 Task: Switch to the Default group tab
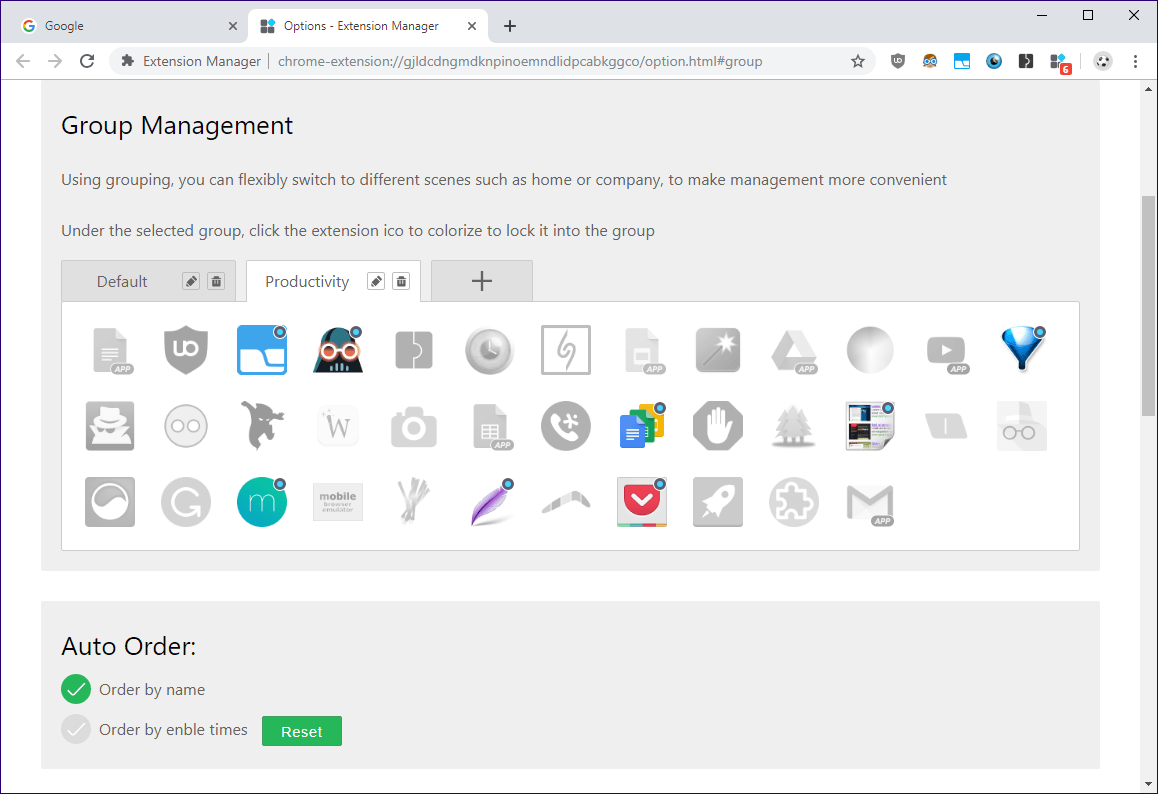point(122,281)
